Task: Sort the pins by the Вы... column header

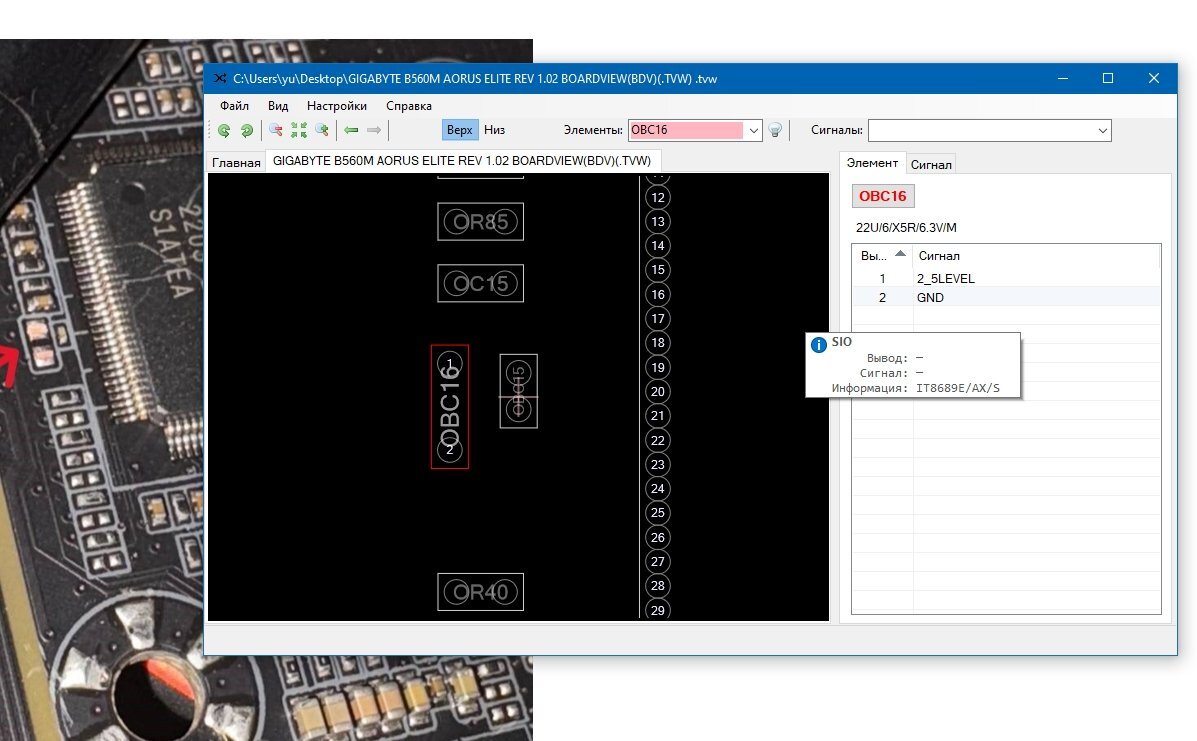Action: tap(882, 256)
